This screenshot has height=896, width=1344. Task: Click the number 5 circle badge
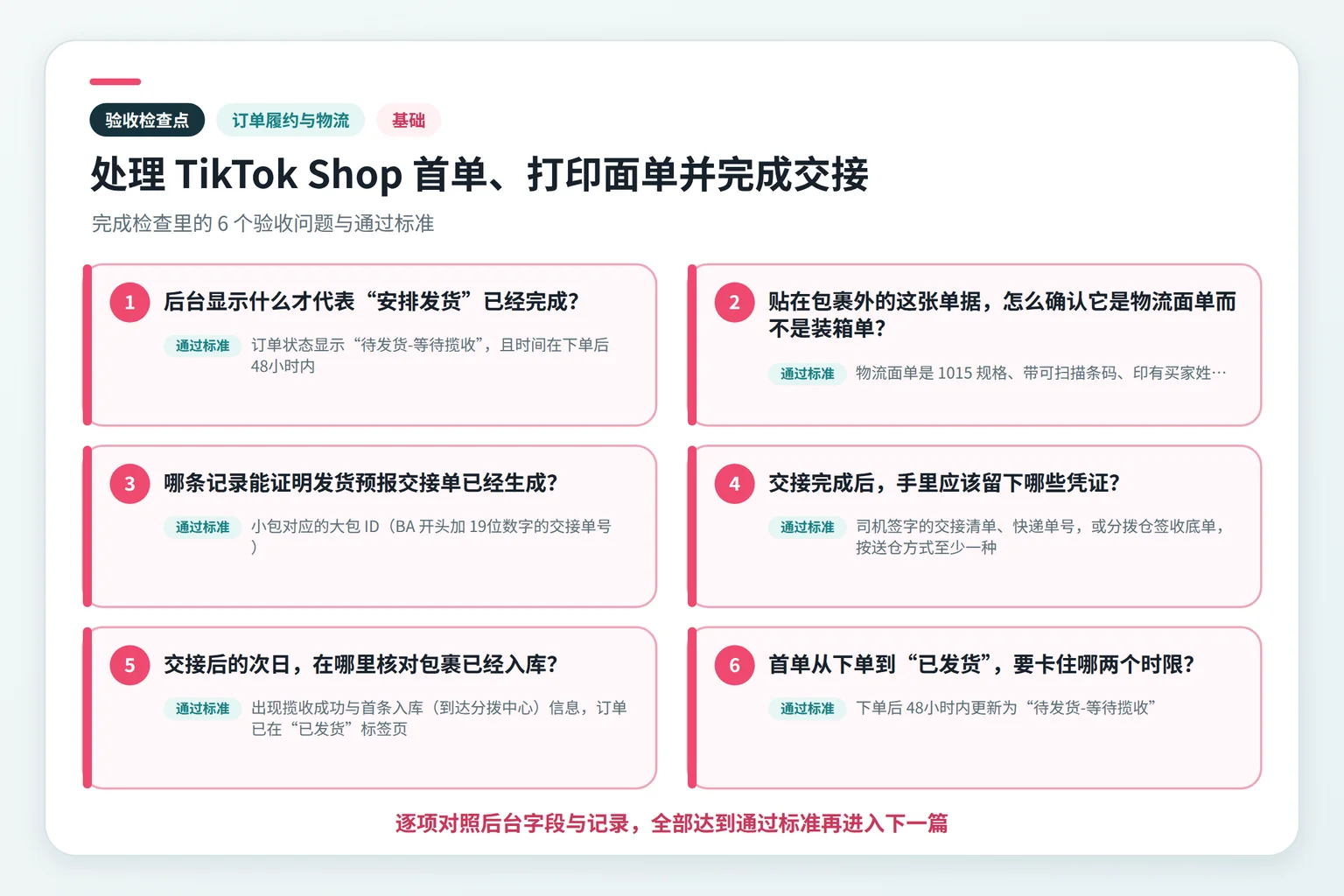tap(129, 665)
